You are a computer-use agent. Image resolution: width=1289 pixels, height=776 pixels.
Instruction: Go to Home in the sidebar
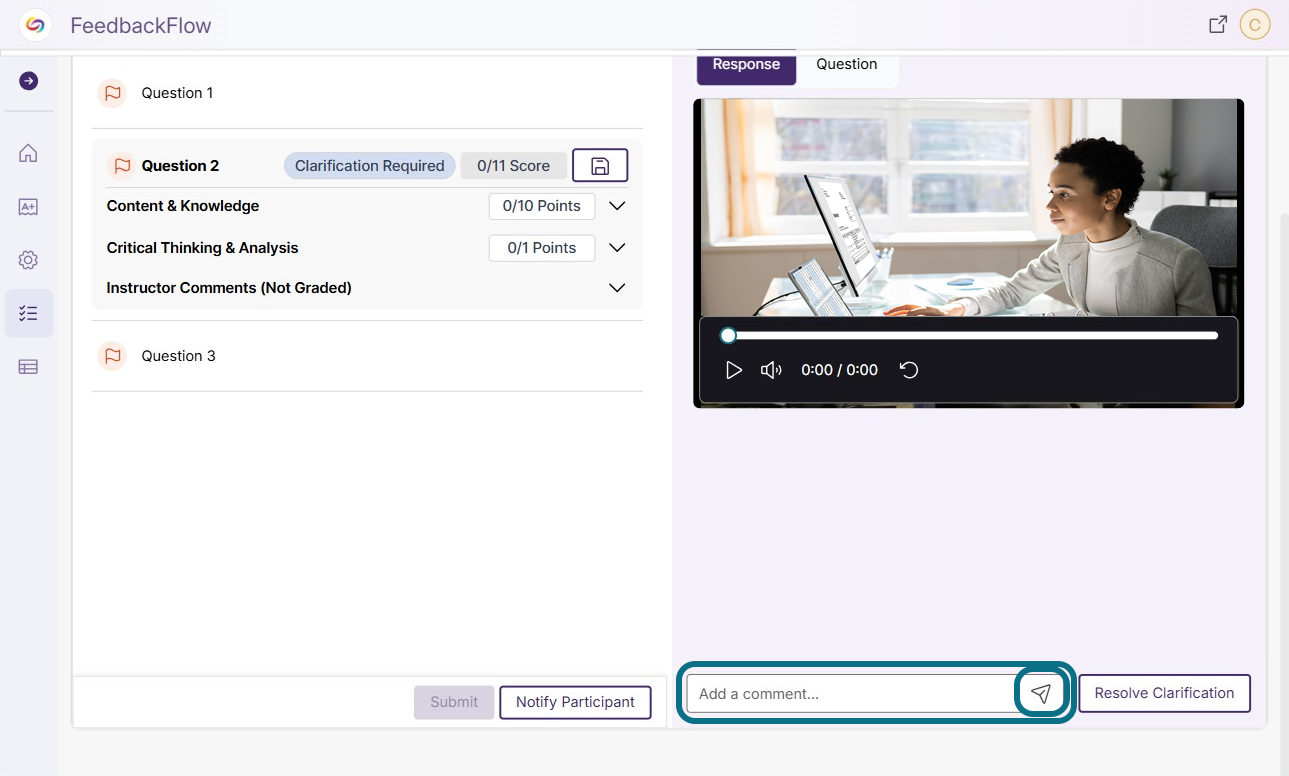tap(29, 153)
